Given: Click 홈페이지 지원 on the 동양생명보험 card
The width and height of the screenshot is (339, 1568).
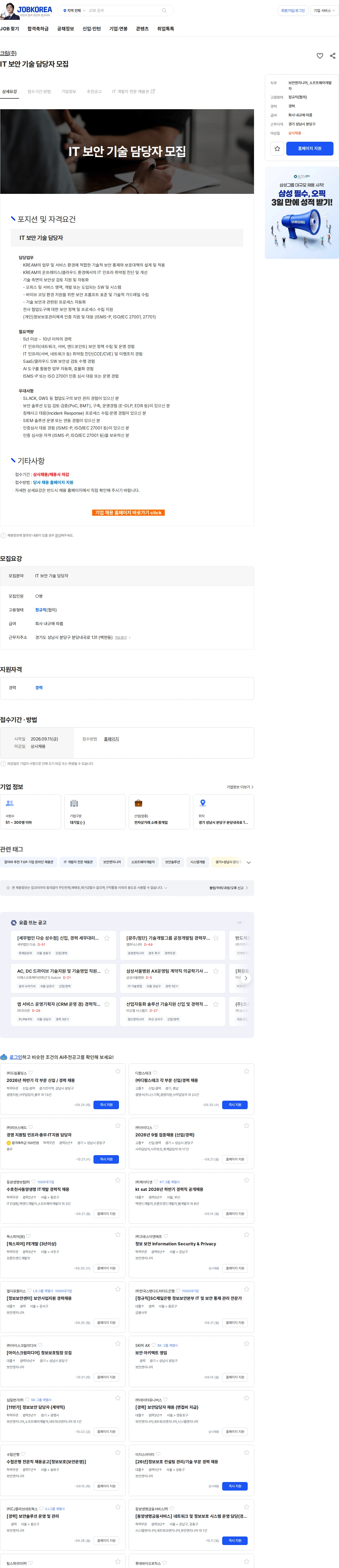Looking at the screenshot, I should tap(106, 1214).
